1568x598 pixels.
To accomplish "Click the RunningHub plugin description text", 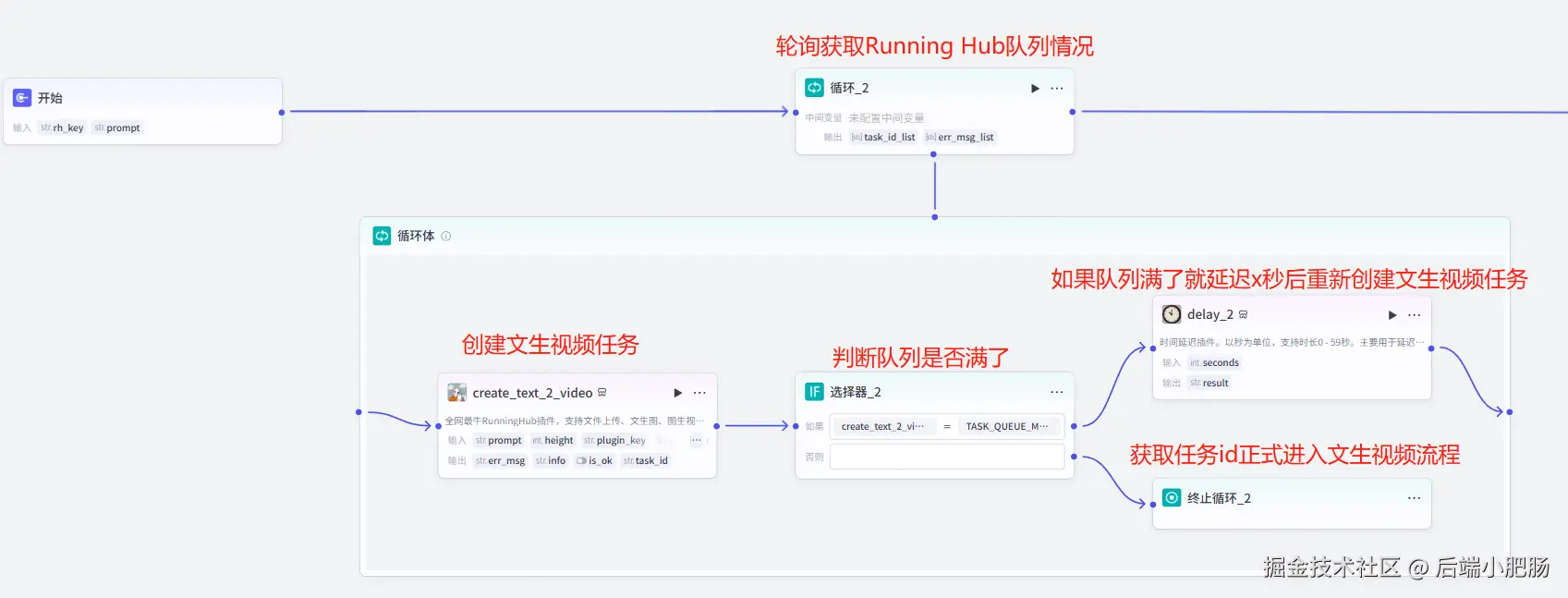I will coord(575,421).
